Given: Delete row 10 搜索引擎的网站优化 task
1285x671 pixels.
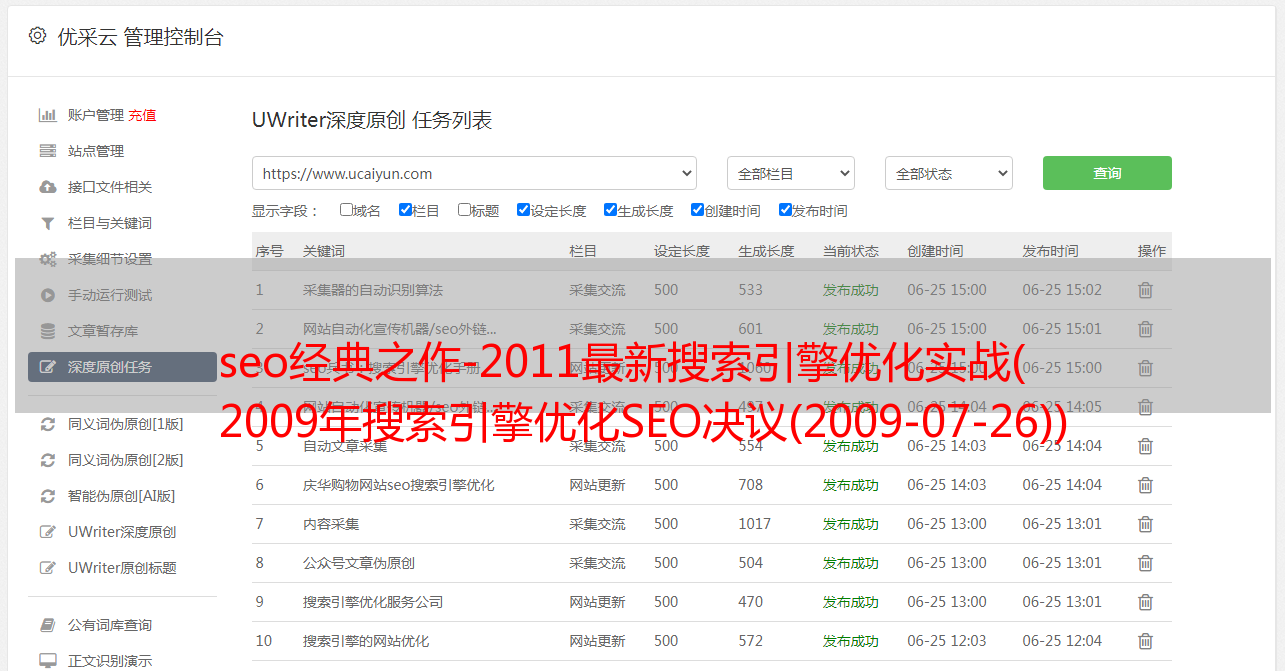Looking at the screenshot, I should [x=1146, y=641].
